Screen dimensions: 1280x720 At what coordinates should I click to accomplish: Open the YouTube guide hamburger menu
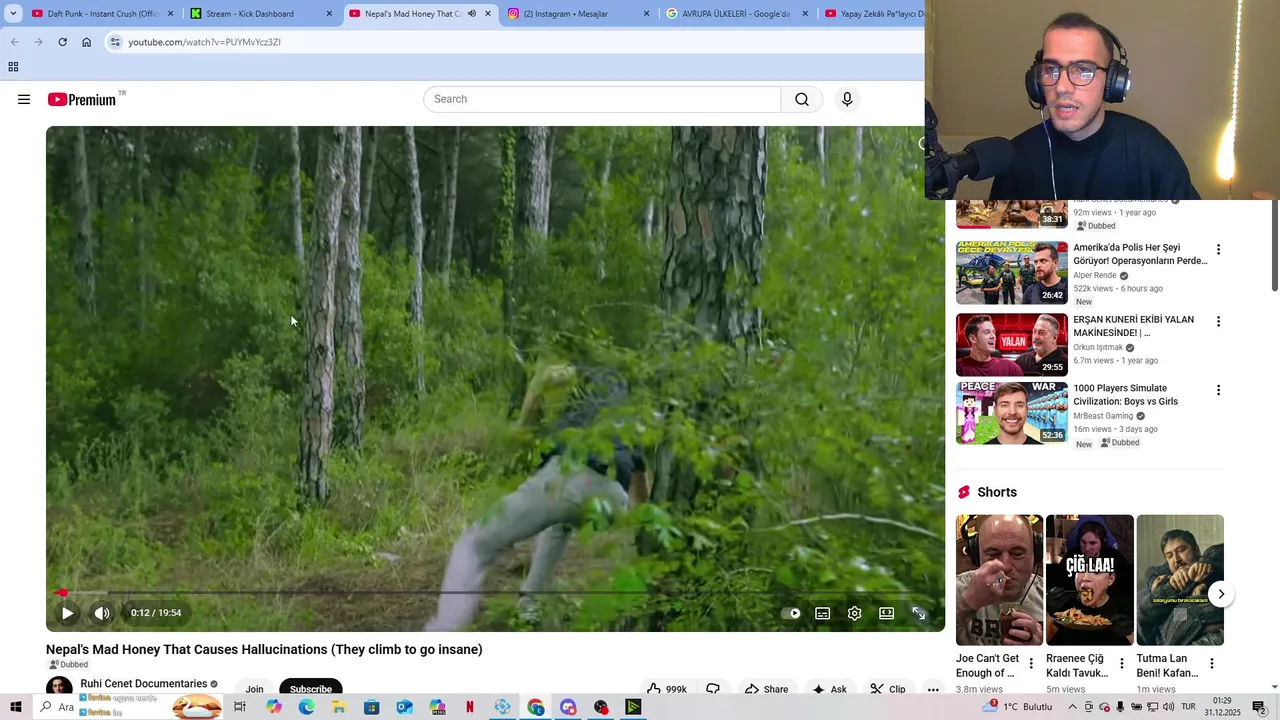coord(24,99)
